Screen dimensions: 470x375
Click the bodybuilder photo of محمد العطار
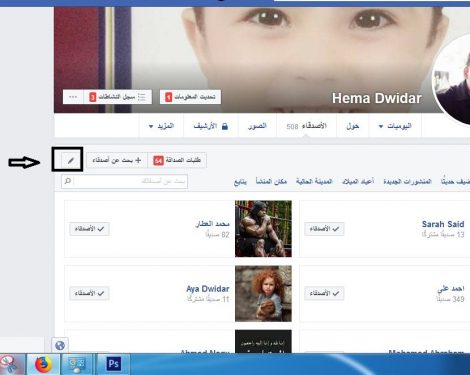pos(263,229)
